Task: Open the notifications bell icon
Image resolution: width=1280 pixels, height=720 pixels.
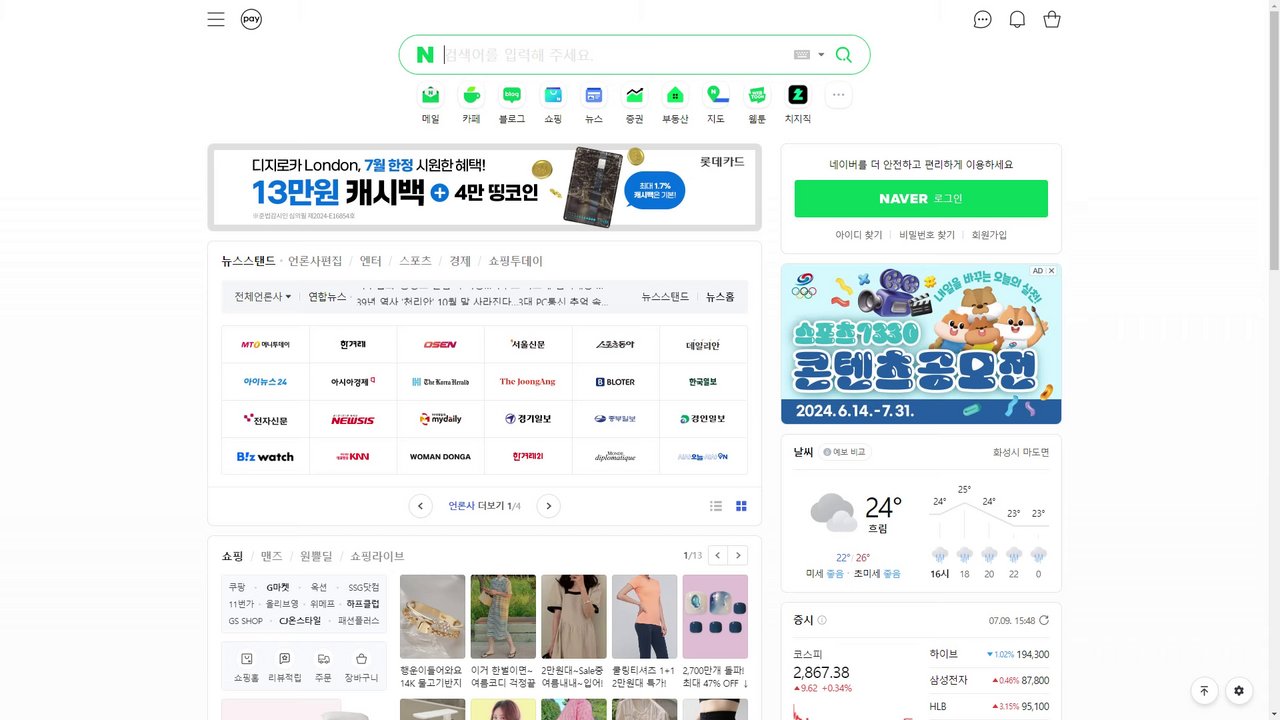Action: 1017,19
